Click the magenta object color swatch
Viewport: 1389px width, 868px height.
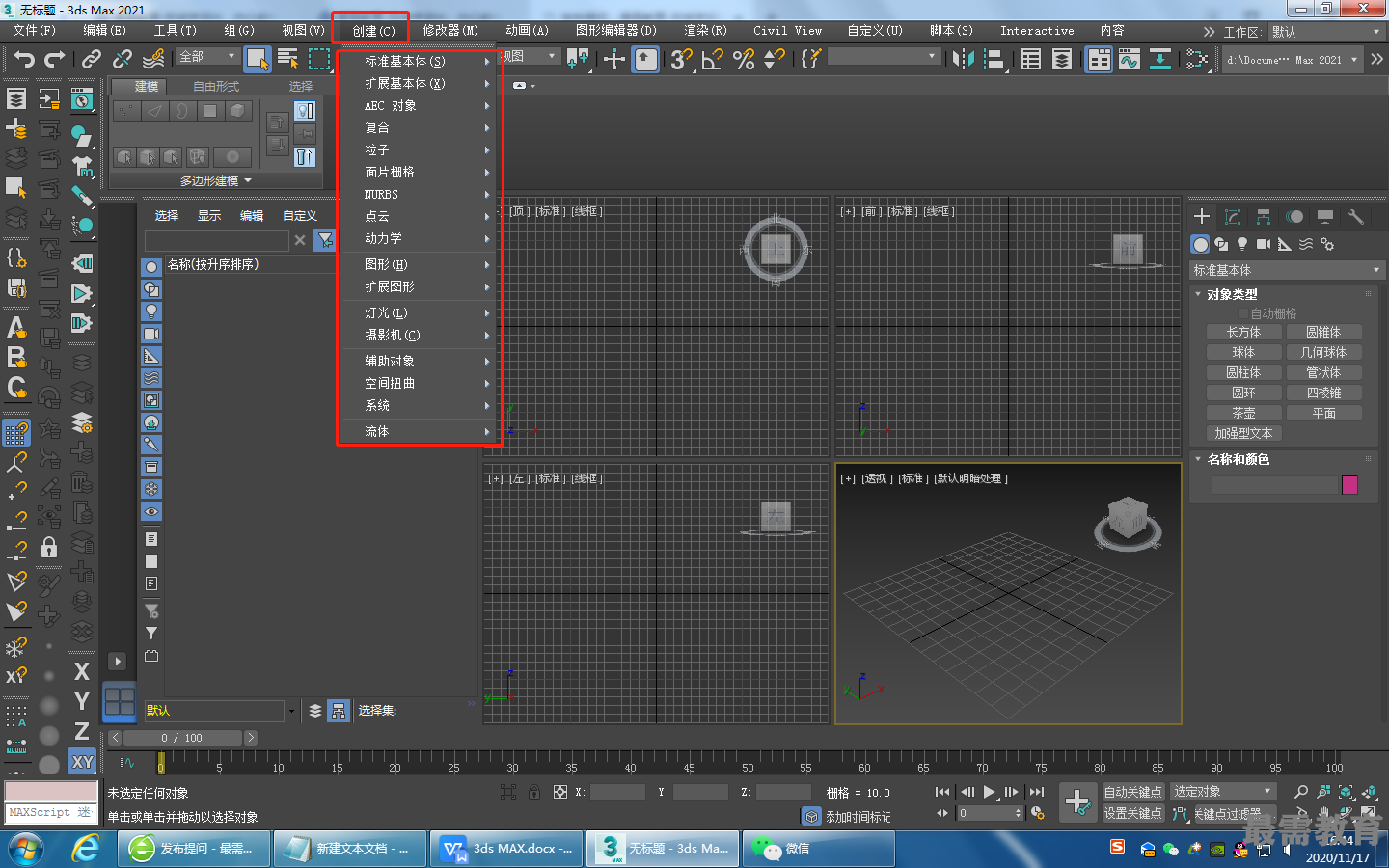tap(1349, 485)
